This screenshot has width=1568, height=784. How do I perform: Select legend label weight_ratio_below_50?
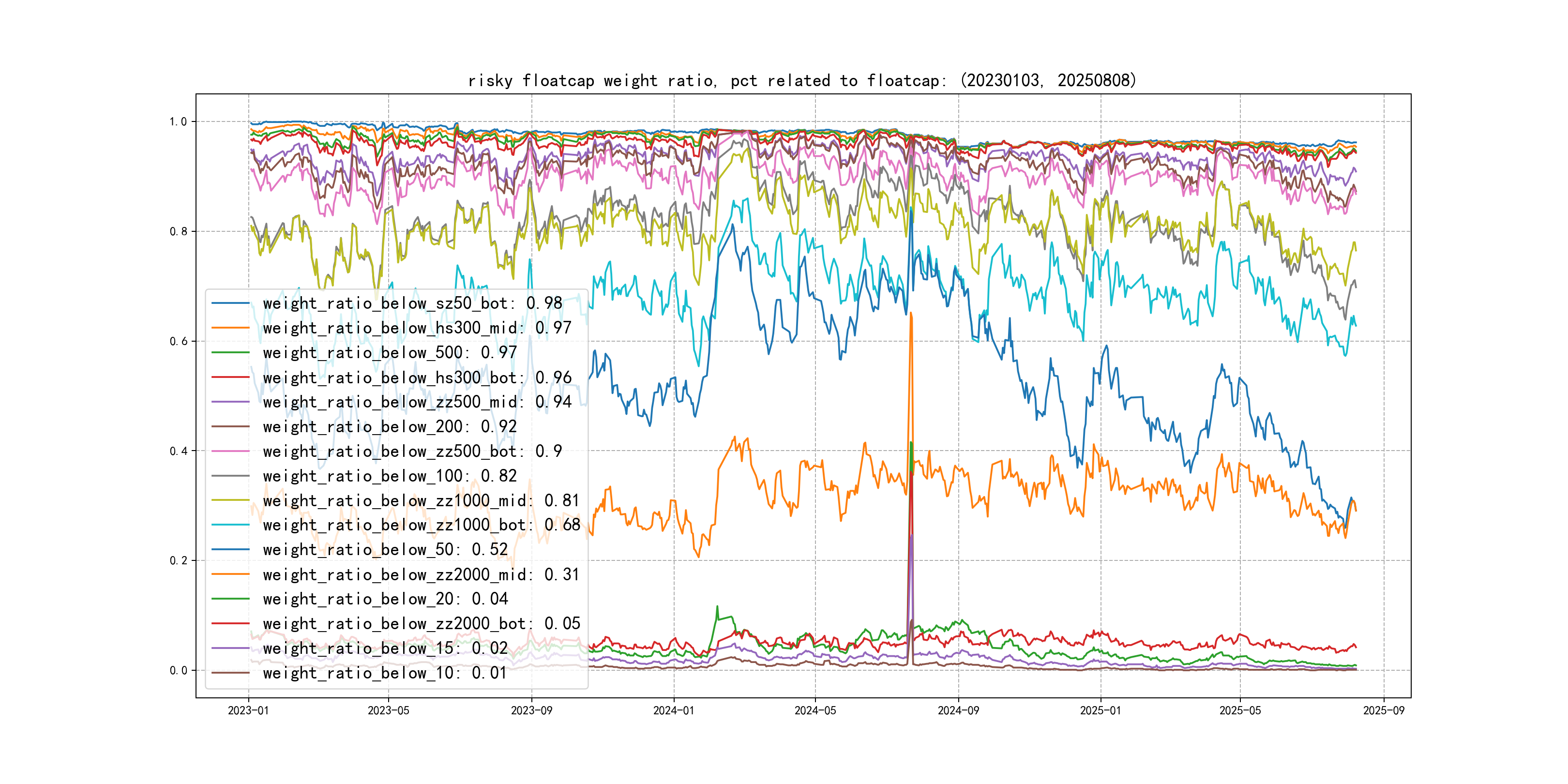point(385,550)
